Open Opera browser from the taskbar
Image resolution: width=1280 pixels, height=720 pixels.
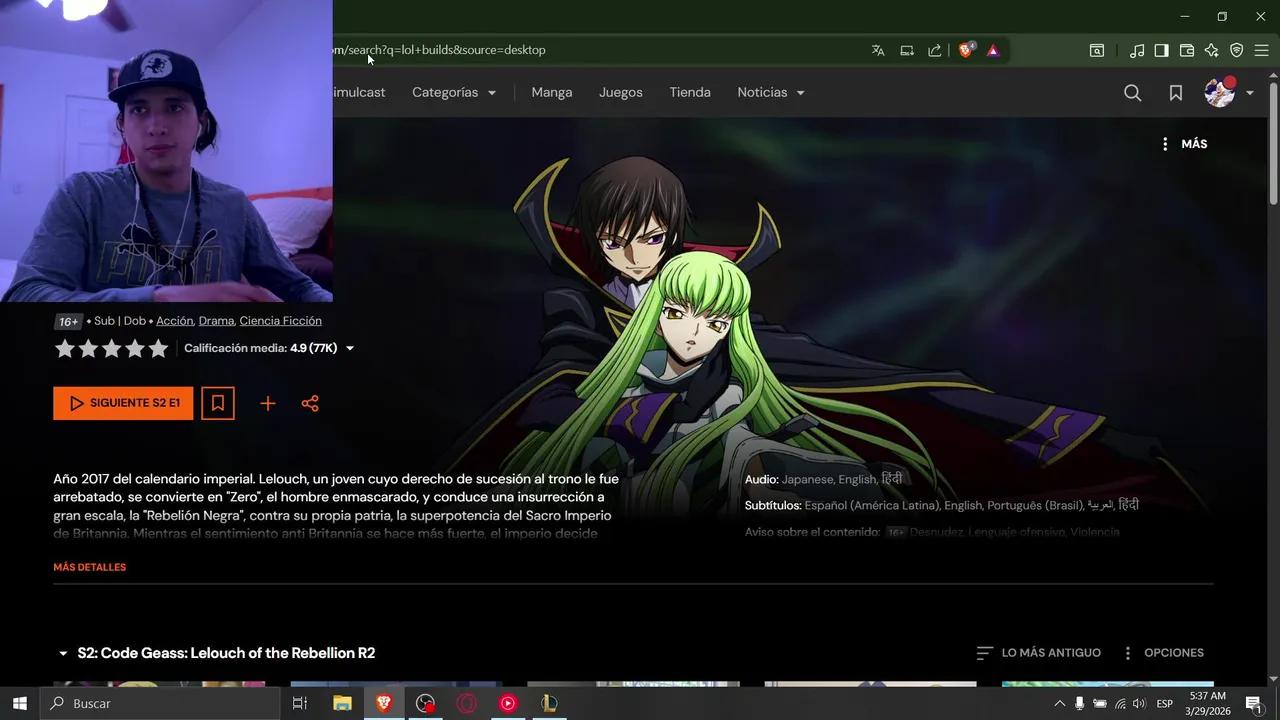pyautogui.click(x=467, y=703)
